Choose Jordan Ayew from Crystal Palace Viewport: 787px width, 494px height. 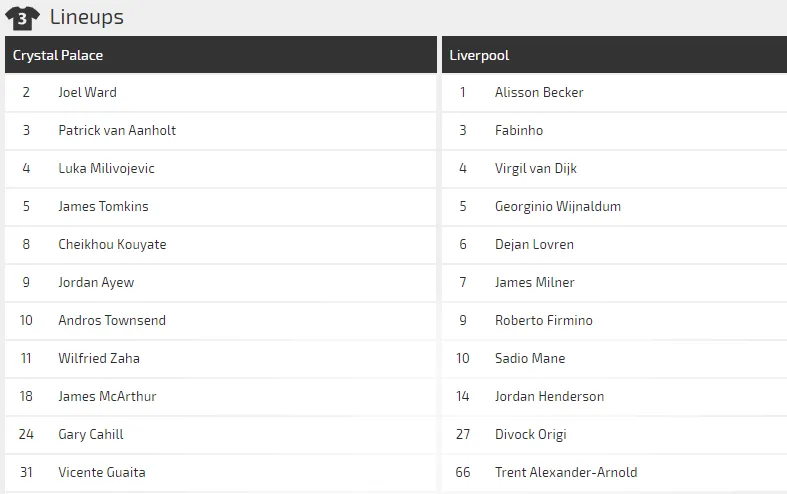[x=96, y=282]
